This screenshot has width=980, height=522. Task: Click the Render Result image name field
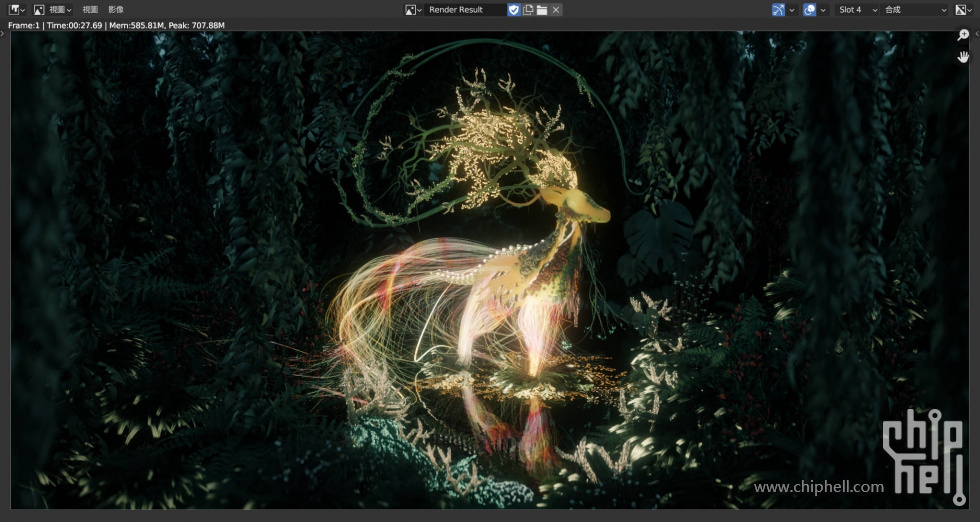[x=465, y=9]
